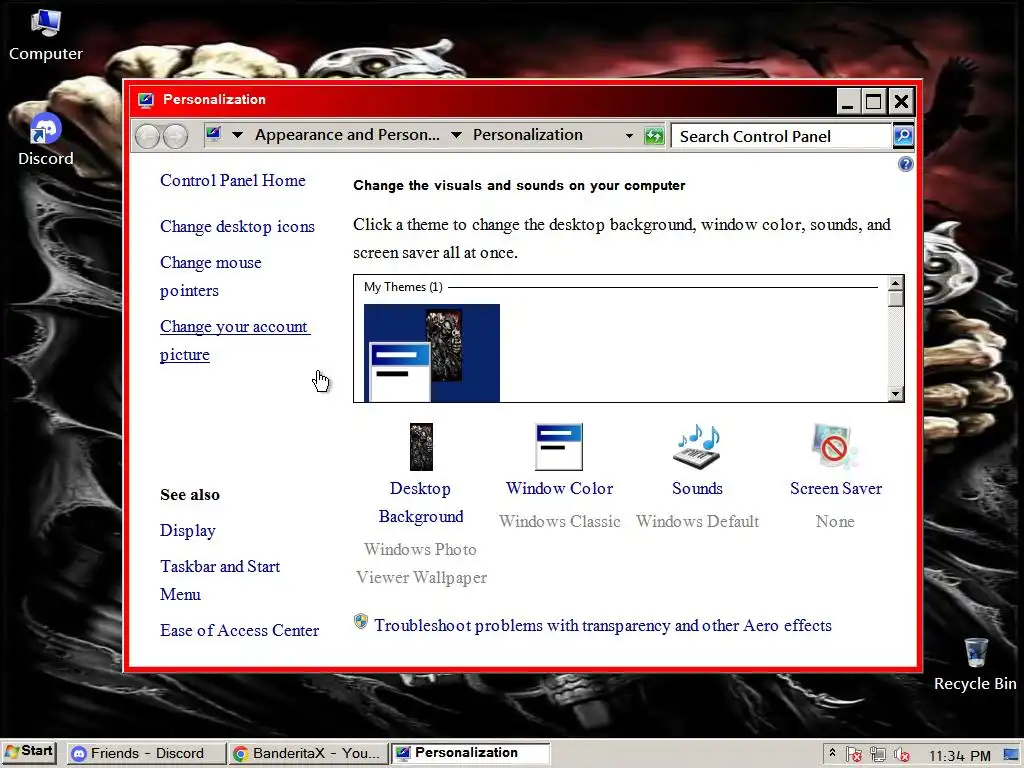Click Personalization breadcrumb in address bar
Image resolution: width=1024 pixels, height=768 pixels.
pos(528,135)
